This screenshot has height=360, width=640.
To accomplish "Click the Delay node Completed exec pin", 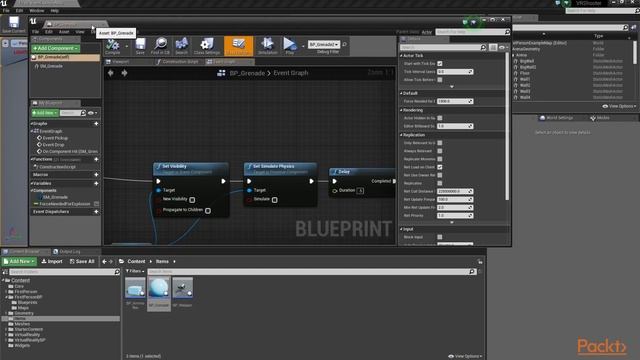I will click(394, 181).
